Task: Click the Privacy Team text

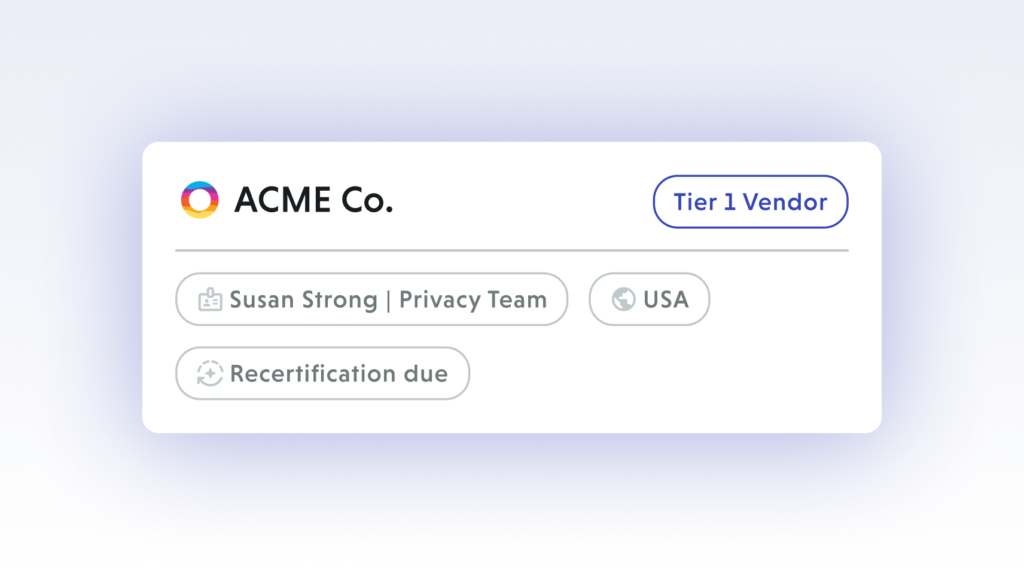Action: (473, 299)
